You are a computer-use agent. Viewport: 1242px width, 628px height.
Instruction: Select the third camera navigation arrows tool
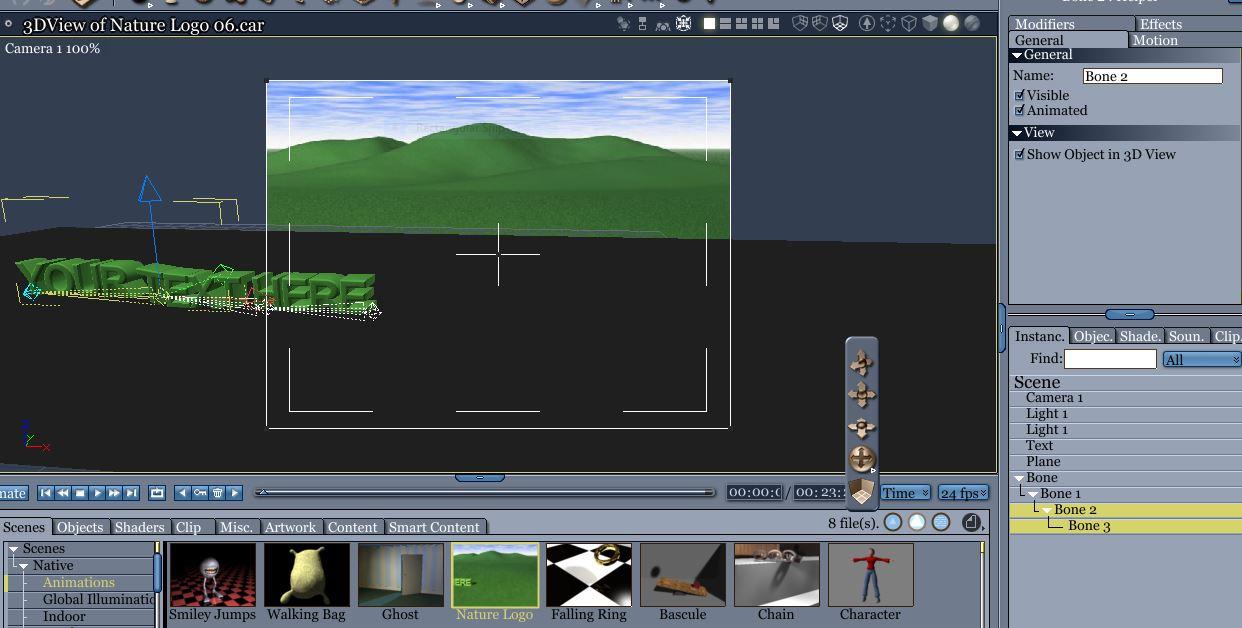click(862, 427)
